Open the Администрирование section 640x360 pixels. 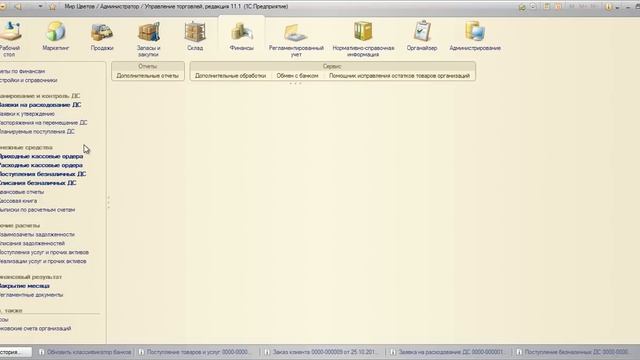[475, 36]
